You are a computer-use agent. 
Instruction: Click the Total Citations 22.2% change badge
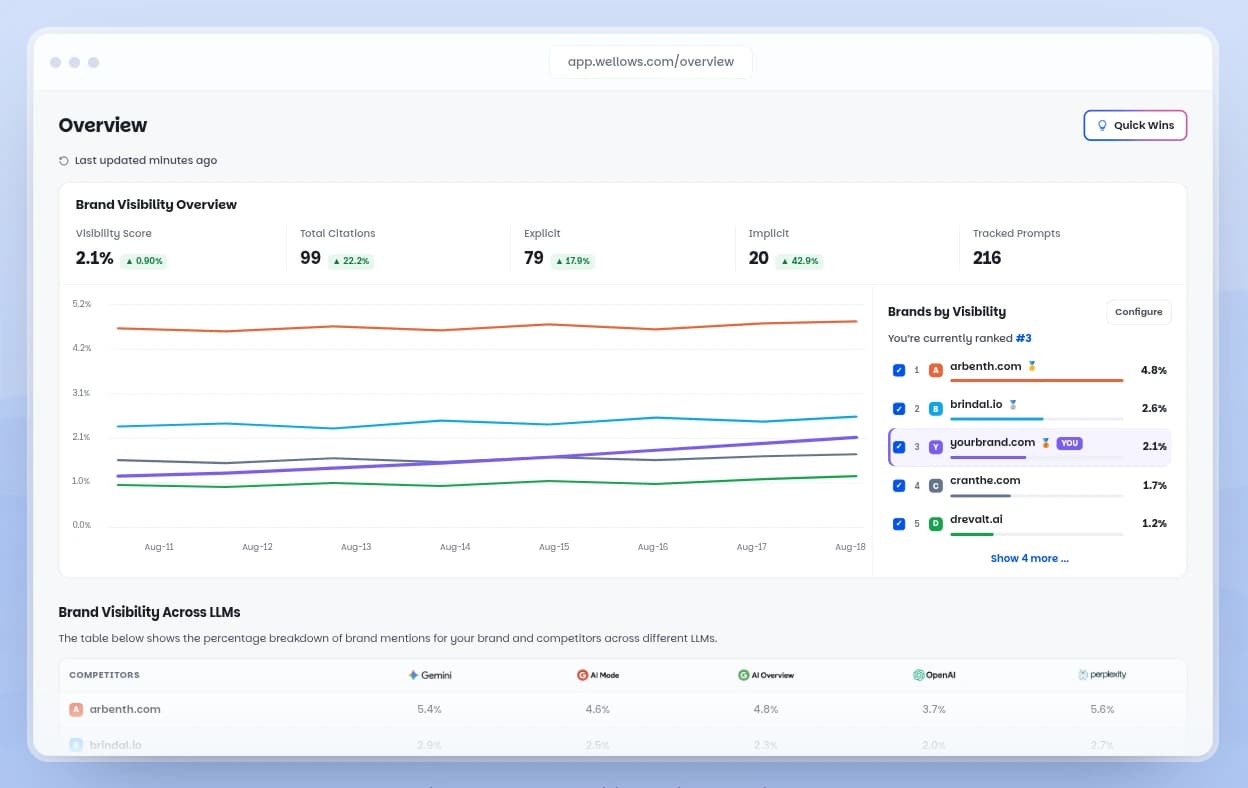tap(351, 260)
